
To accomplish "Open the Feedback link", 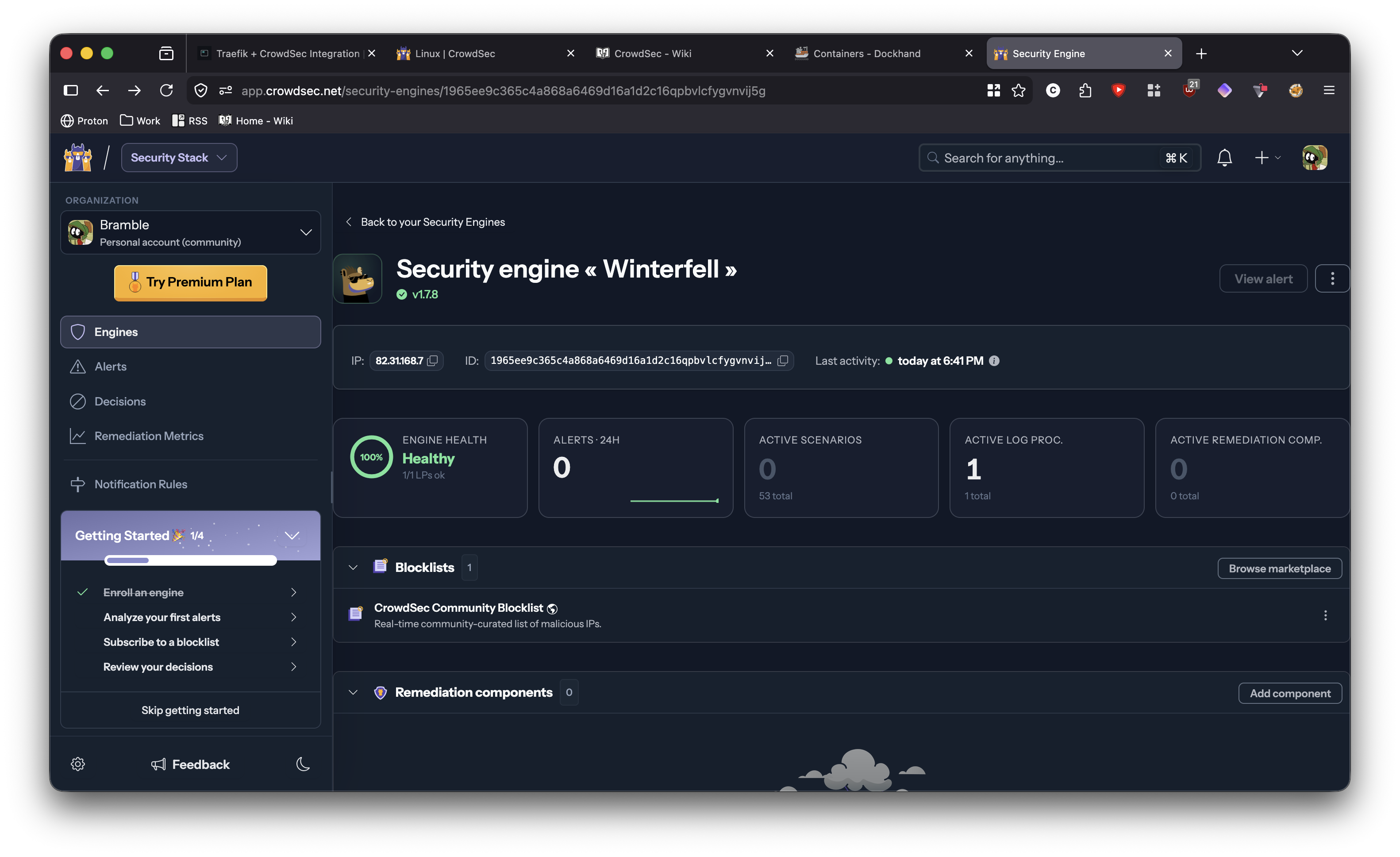I will click(190, 764).
